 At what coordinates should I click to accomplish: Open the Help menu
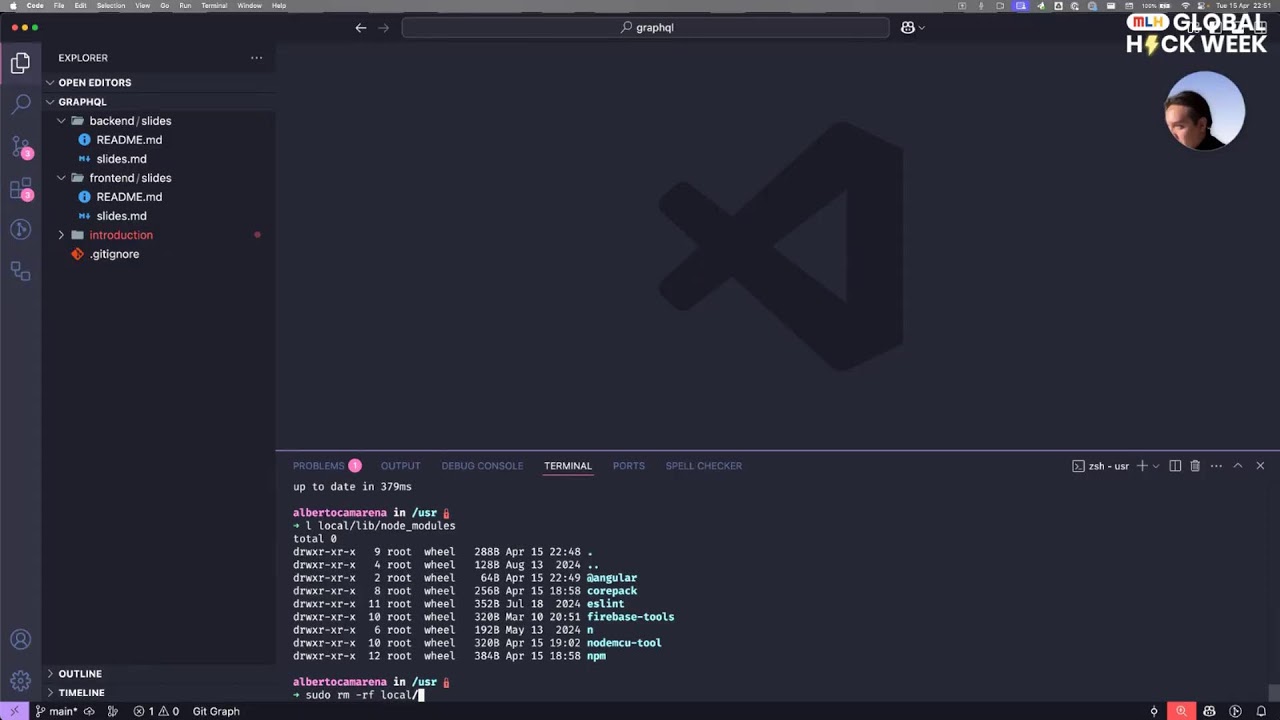[x=279, y=6]
